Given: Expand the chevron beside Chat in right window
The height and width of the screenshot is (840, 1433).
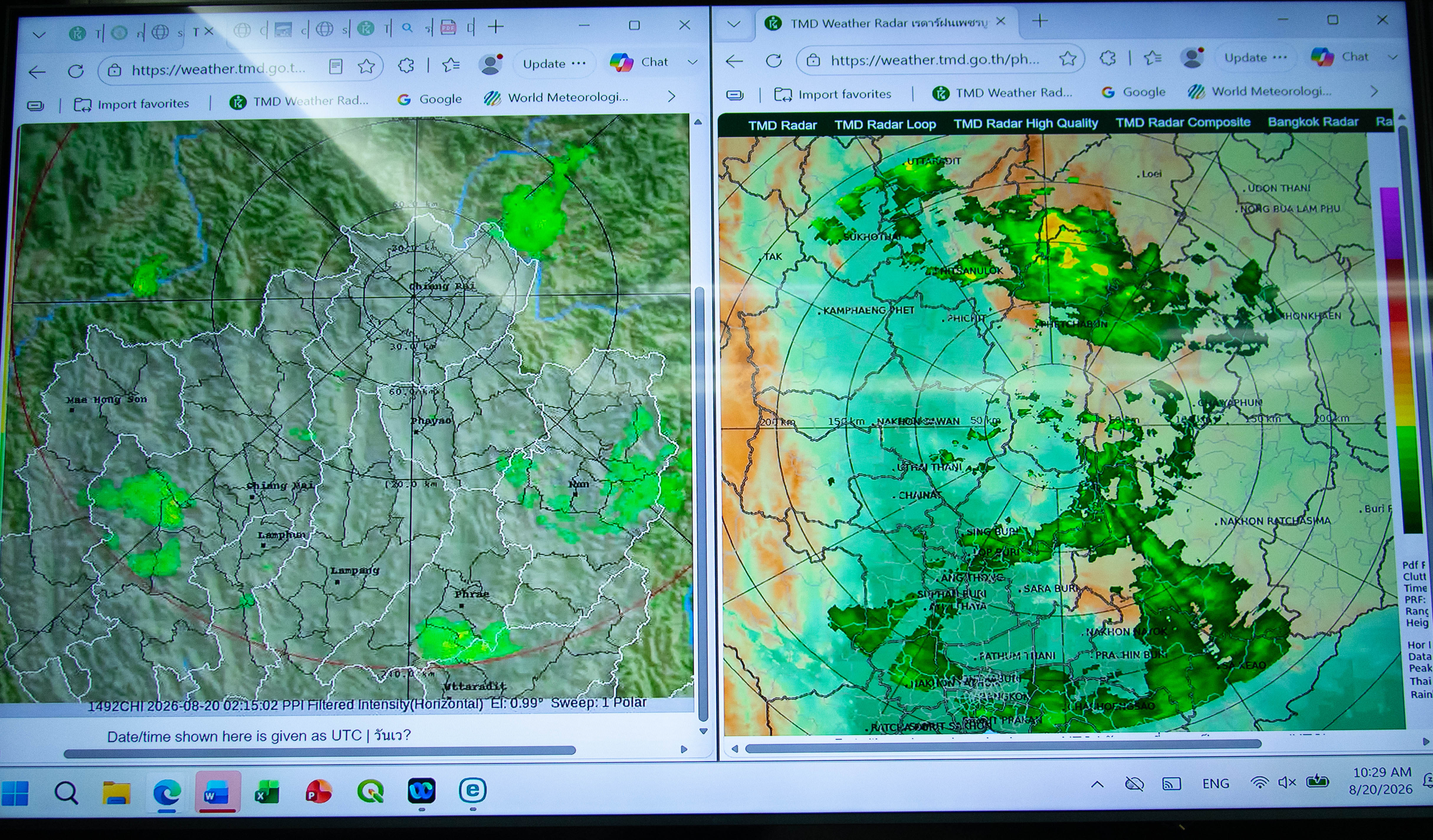Looking at the screenshot, I should point(1392,57).
